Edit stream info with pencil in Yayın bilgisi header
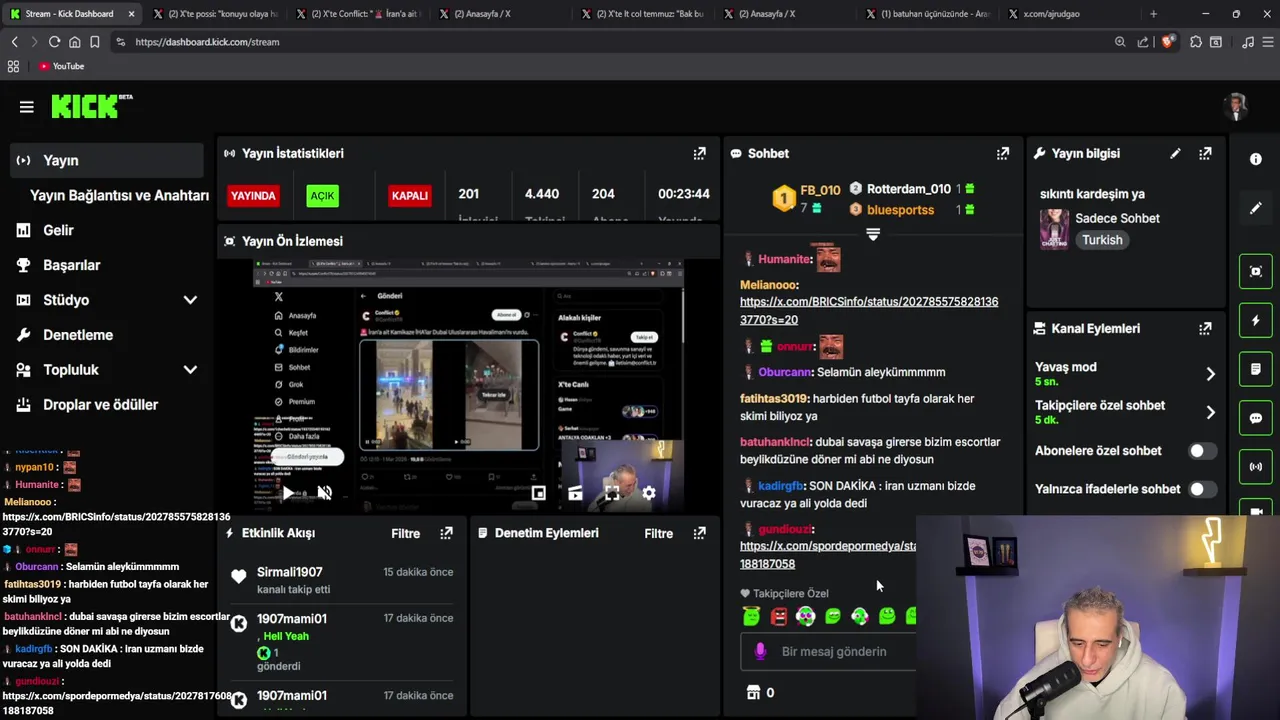The height and width of the screenshot is (720, 1280). point(1175,153)
